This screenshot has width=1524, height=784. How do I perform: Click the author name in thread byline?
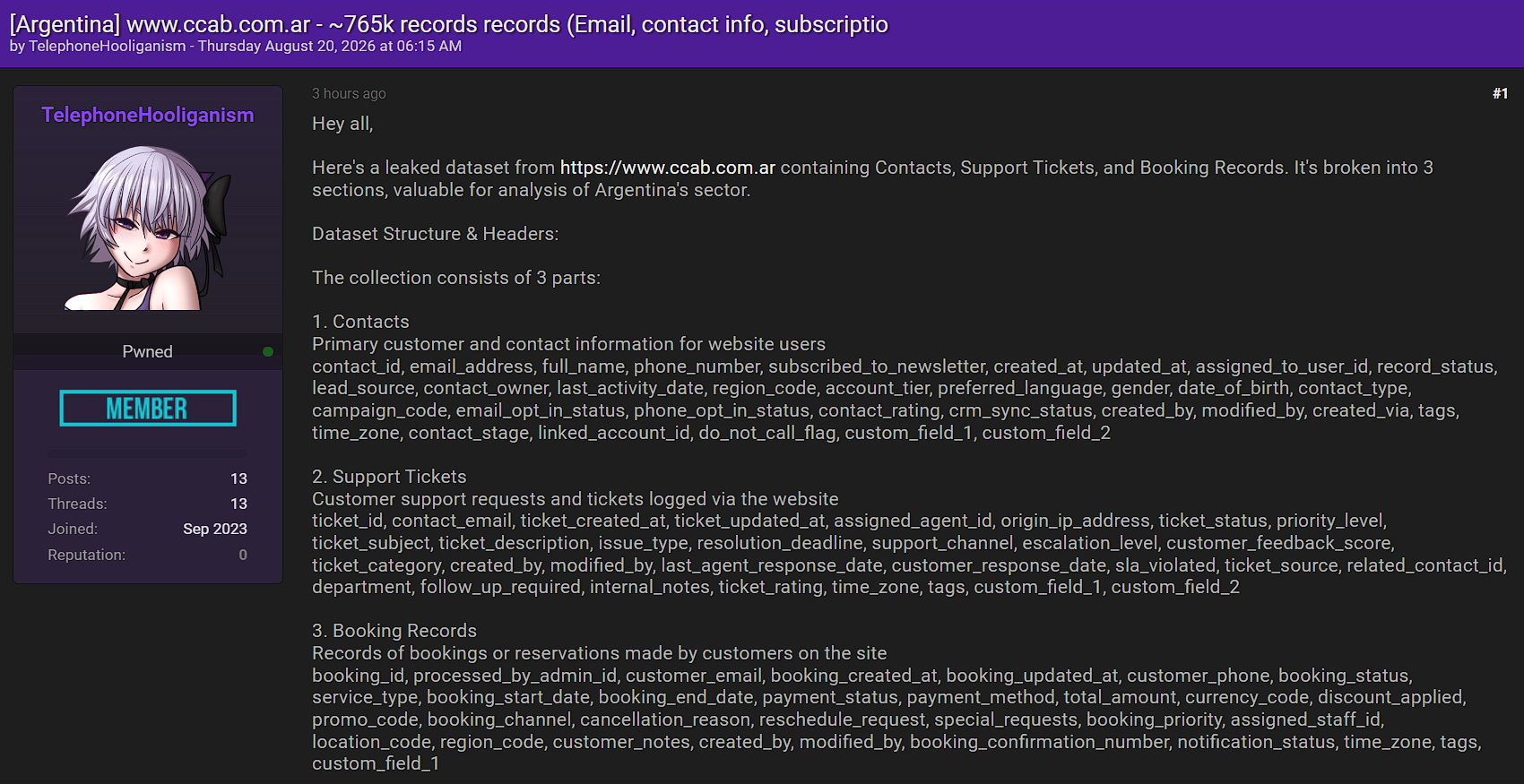108,46
